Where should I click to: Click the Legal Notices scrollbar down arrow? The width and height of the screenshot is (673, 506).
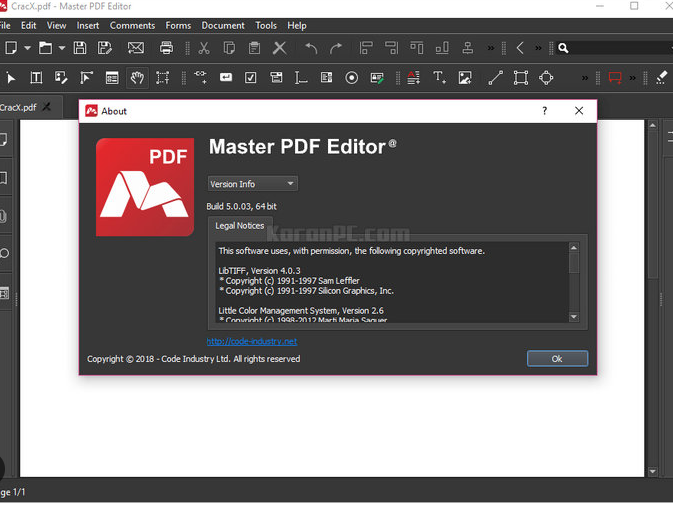point(573,317)
